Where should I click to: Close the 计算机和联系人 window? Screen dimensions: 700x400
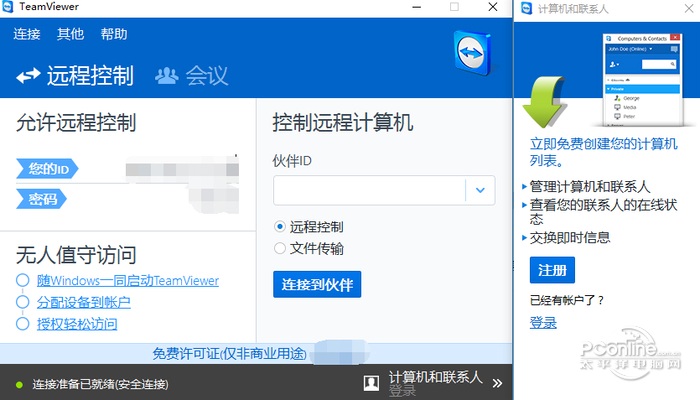(689, 8)
